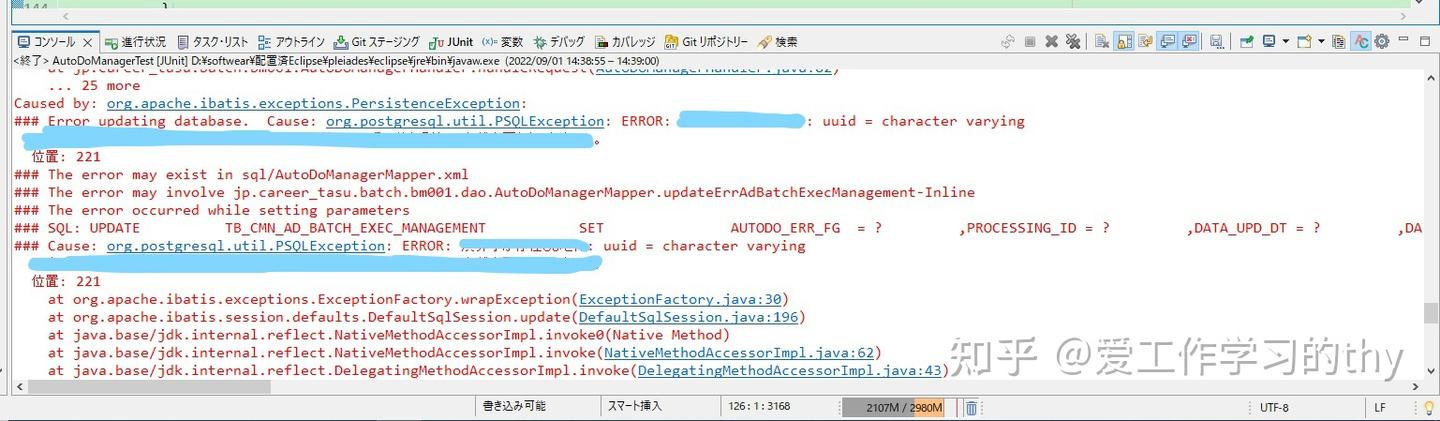Click Remove Launch single X icon
Viewport: 1440px width, 421px height.
1052,42
